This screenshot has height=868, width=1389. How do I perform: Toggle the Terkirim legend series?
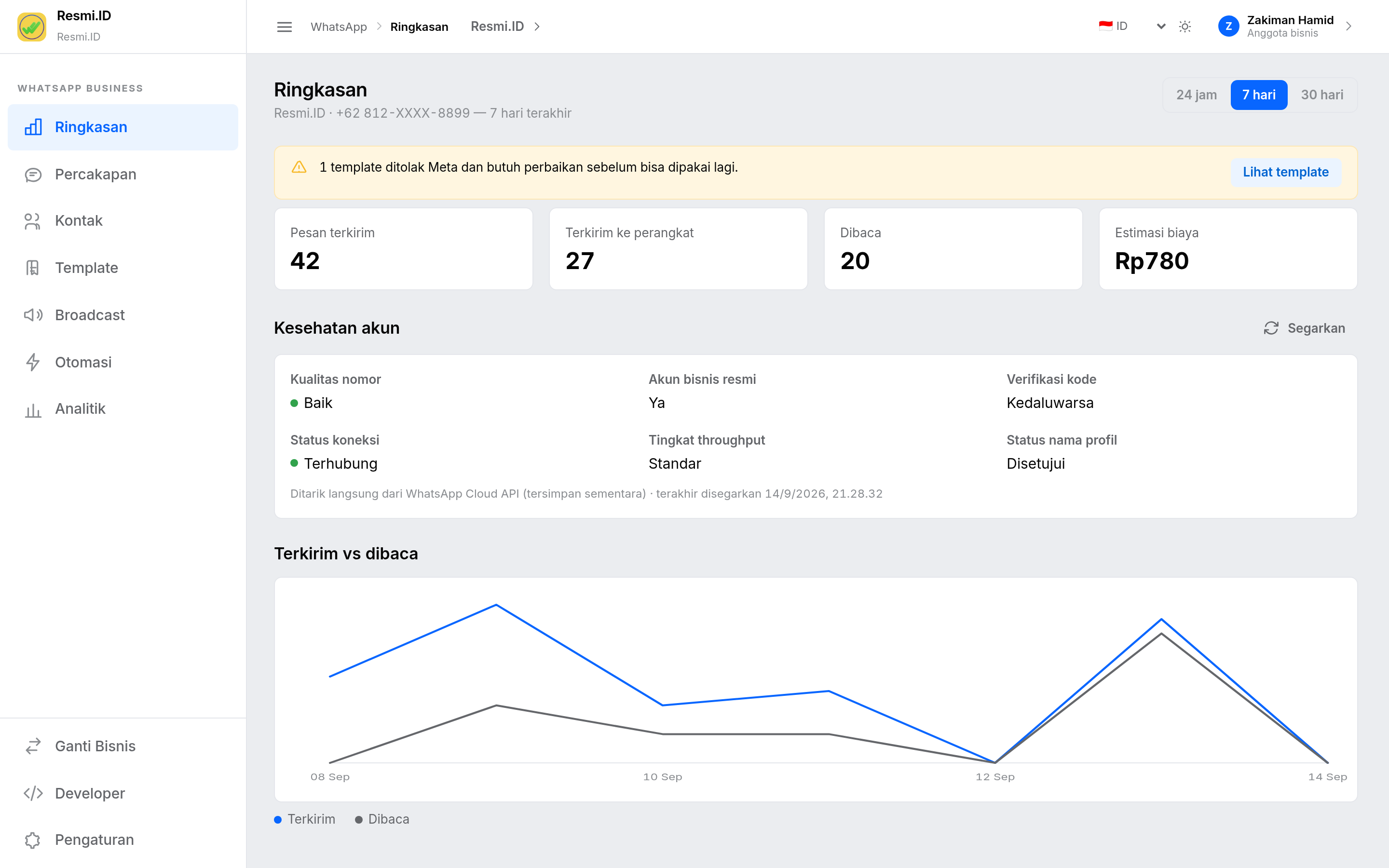point(305,819)
